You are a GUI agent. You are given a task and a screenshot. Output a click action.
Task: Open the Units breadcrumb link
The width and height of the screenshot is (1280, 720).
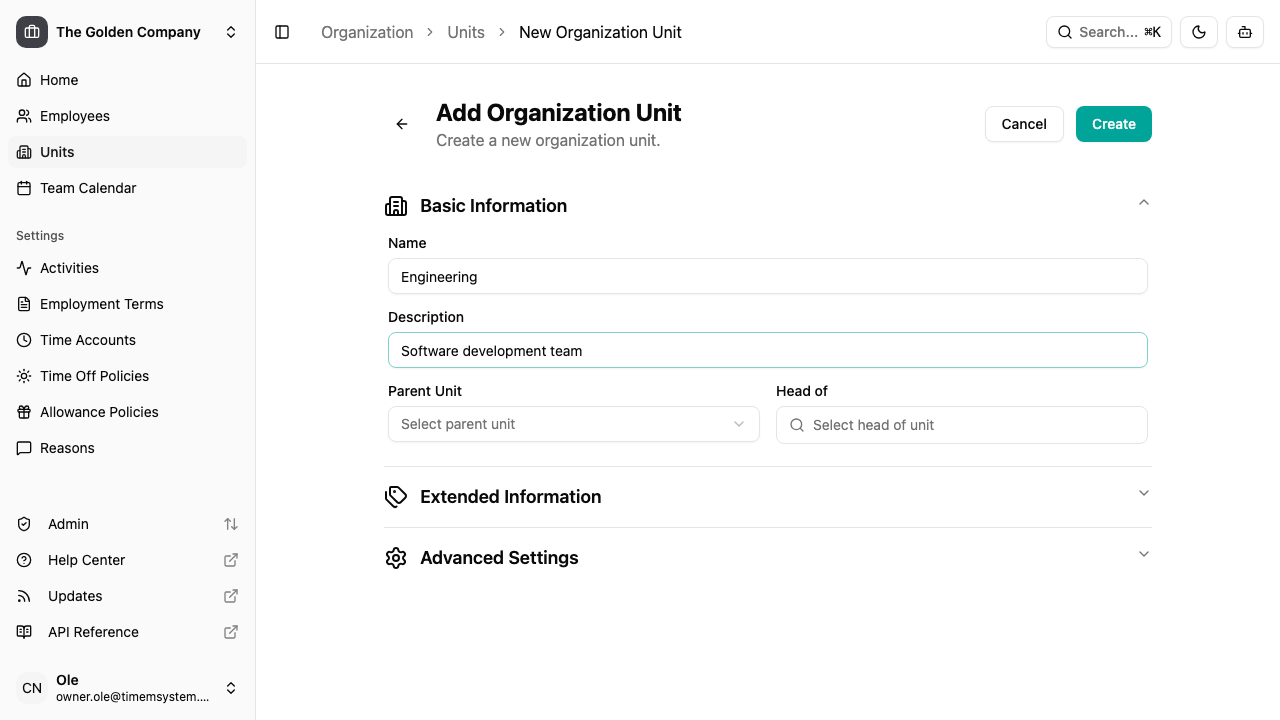466,32
